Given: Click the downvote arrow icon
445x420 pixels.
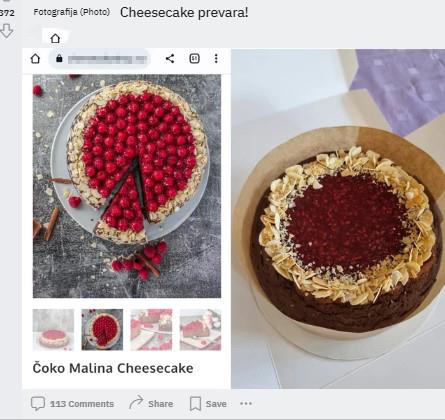Looking at the screenshot, I should click(x=6, y=30).
